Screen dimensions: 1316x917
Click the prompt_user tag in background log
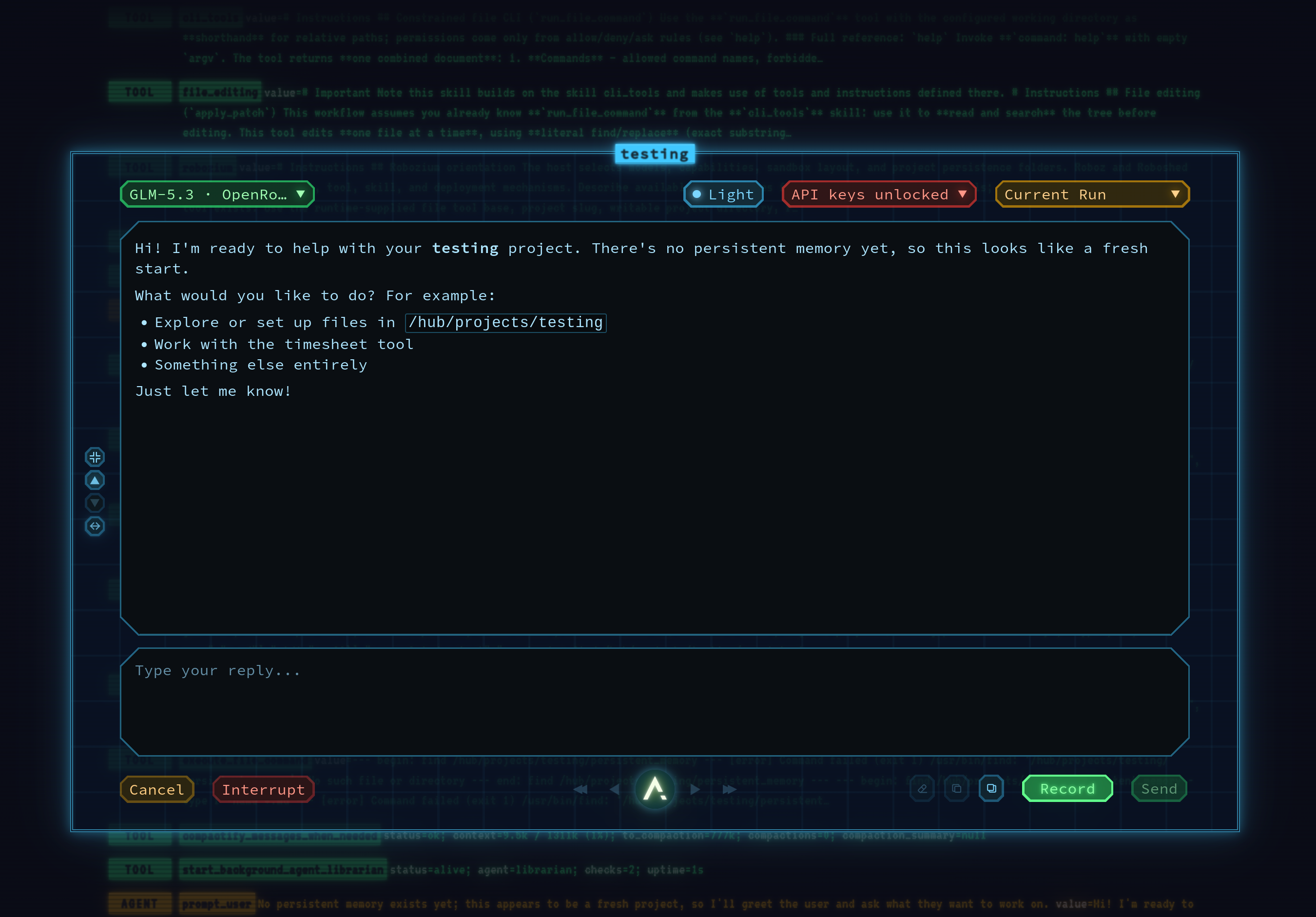click(217, 904)
